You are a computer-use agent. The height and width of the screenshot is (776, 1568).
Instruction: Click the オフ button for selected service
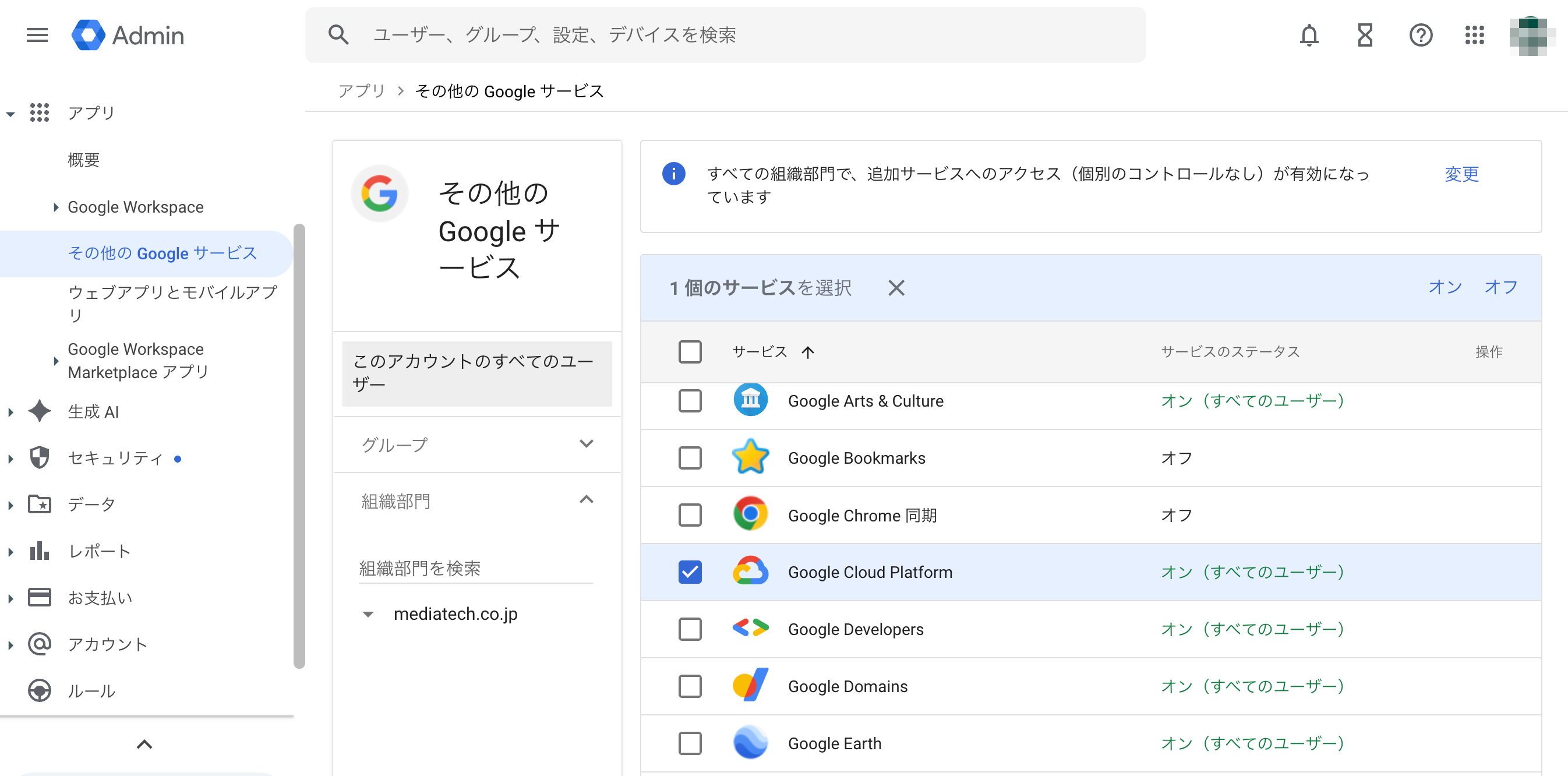click(1500, 287)
